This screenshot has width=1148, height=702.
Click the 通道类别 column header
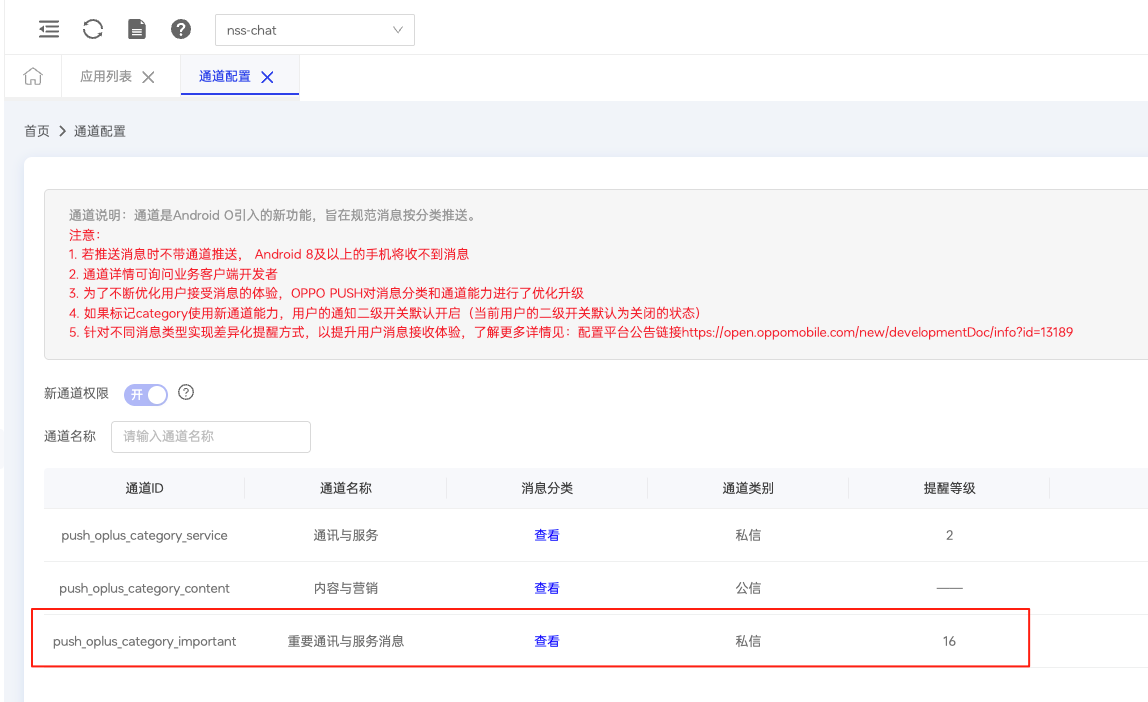point(748,488)
